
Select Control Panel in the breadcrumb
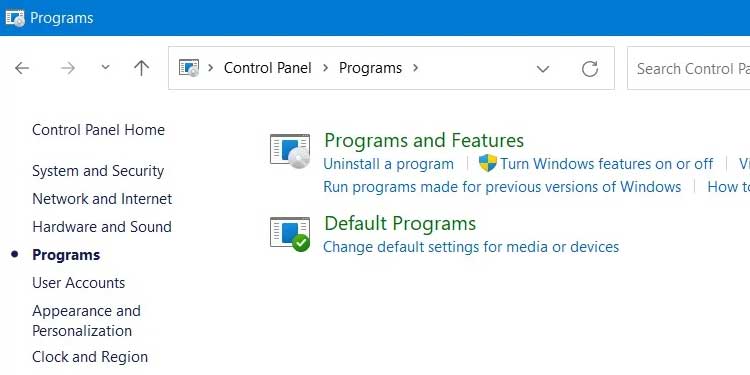(267, 68)
